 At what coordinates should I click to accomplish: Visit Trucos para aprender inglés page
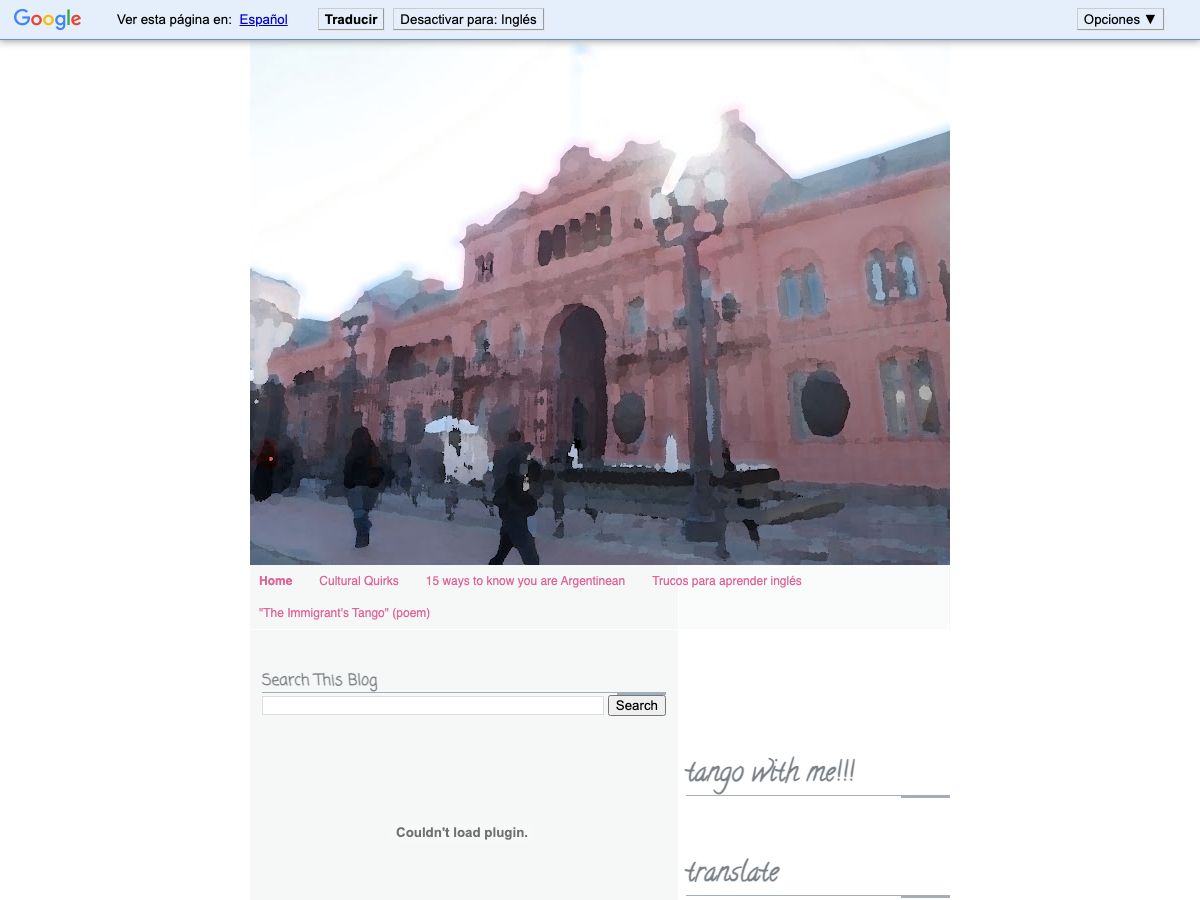tap(726, 581)
